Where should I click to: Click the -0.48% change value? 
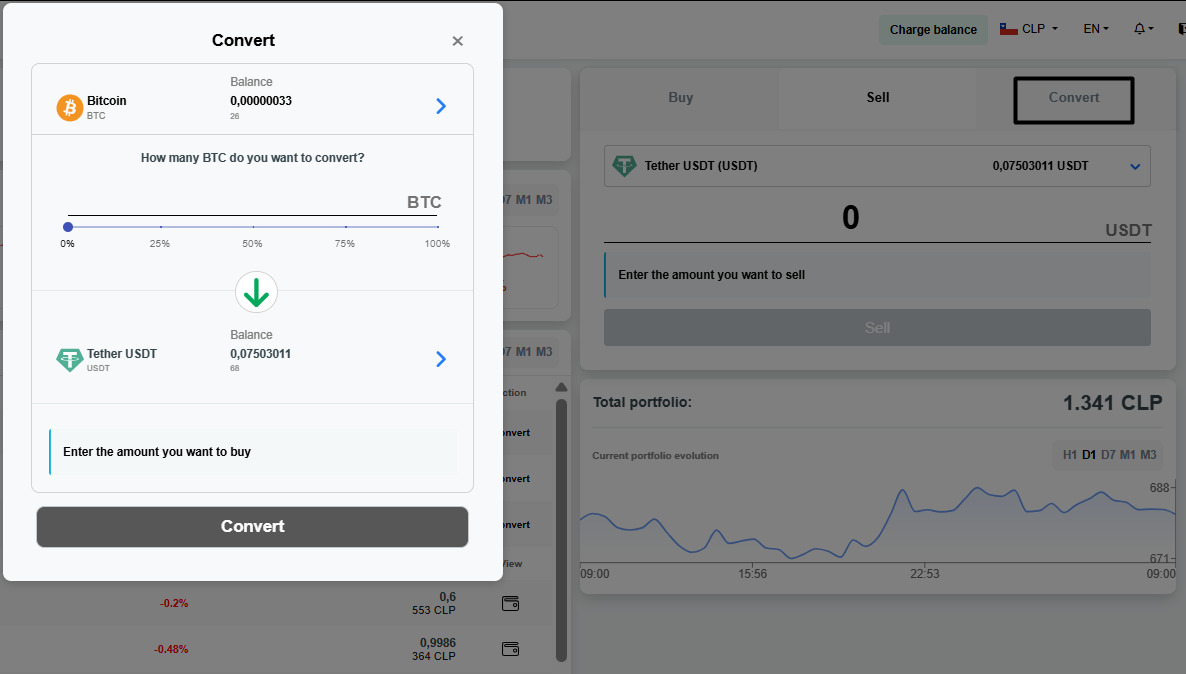click(x=172, y=649)
